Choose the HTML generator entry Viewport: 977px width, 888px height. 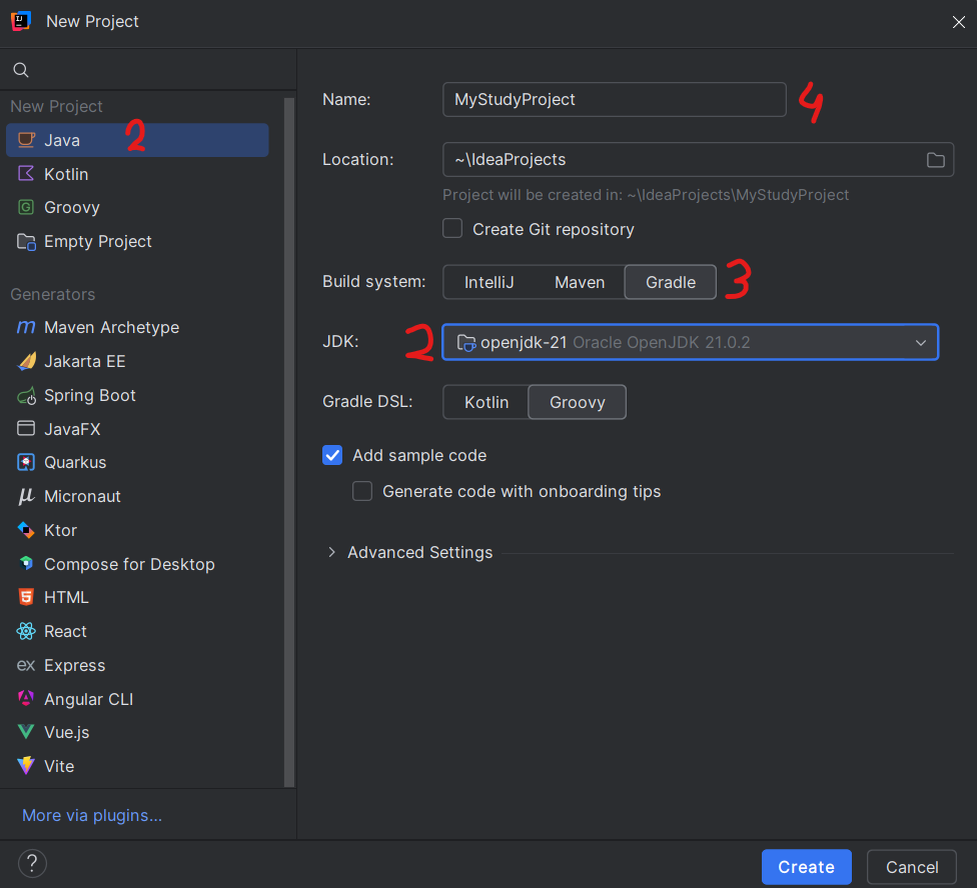click(x=137, y=597)
